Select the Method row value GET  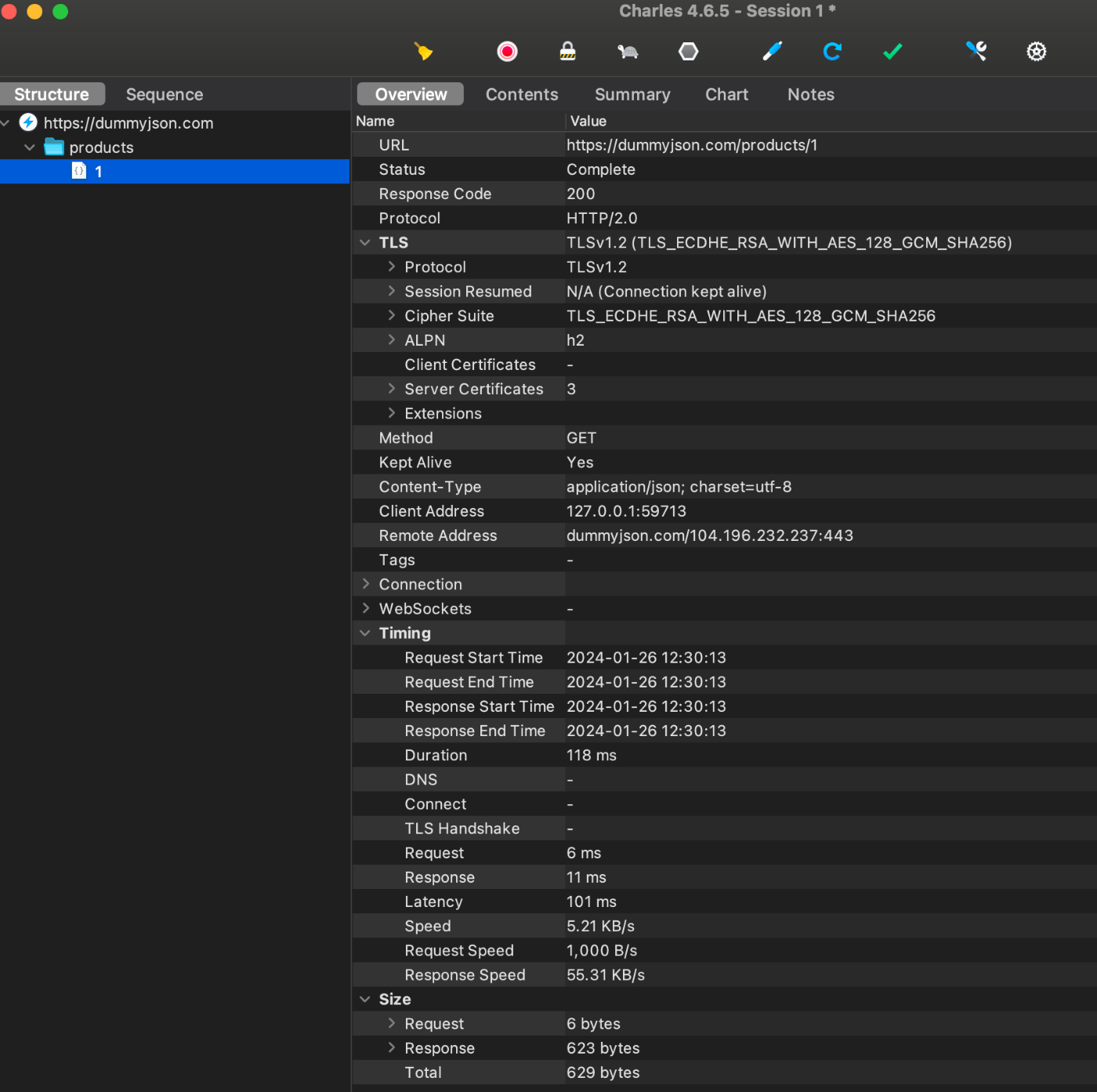point(581,437)
